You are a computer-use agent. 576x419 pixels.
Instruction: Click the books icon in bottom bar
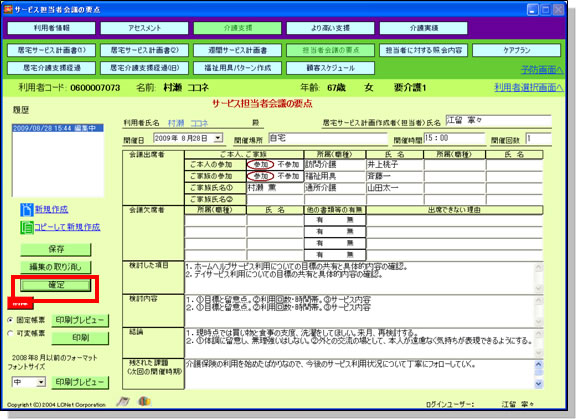tap(144, 401)
